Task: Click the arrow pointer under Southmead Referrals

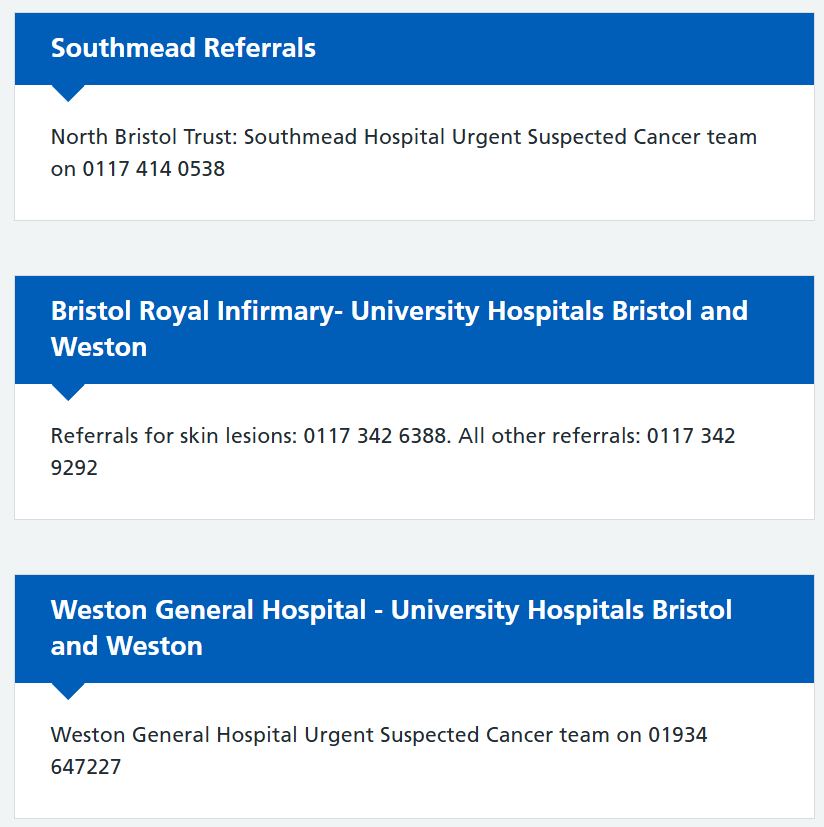Action: pos(68,93)
